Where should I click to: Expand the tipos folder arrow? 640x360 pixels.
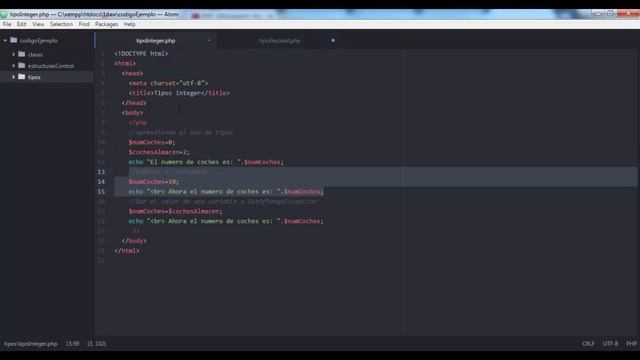[x=13, y=77]
